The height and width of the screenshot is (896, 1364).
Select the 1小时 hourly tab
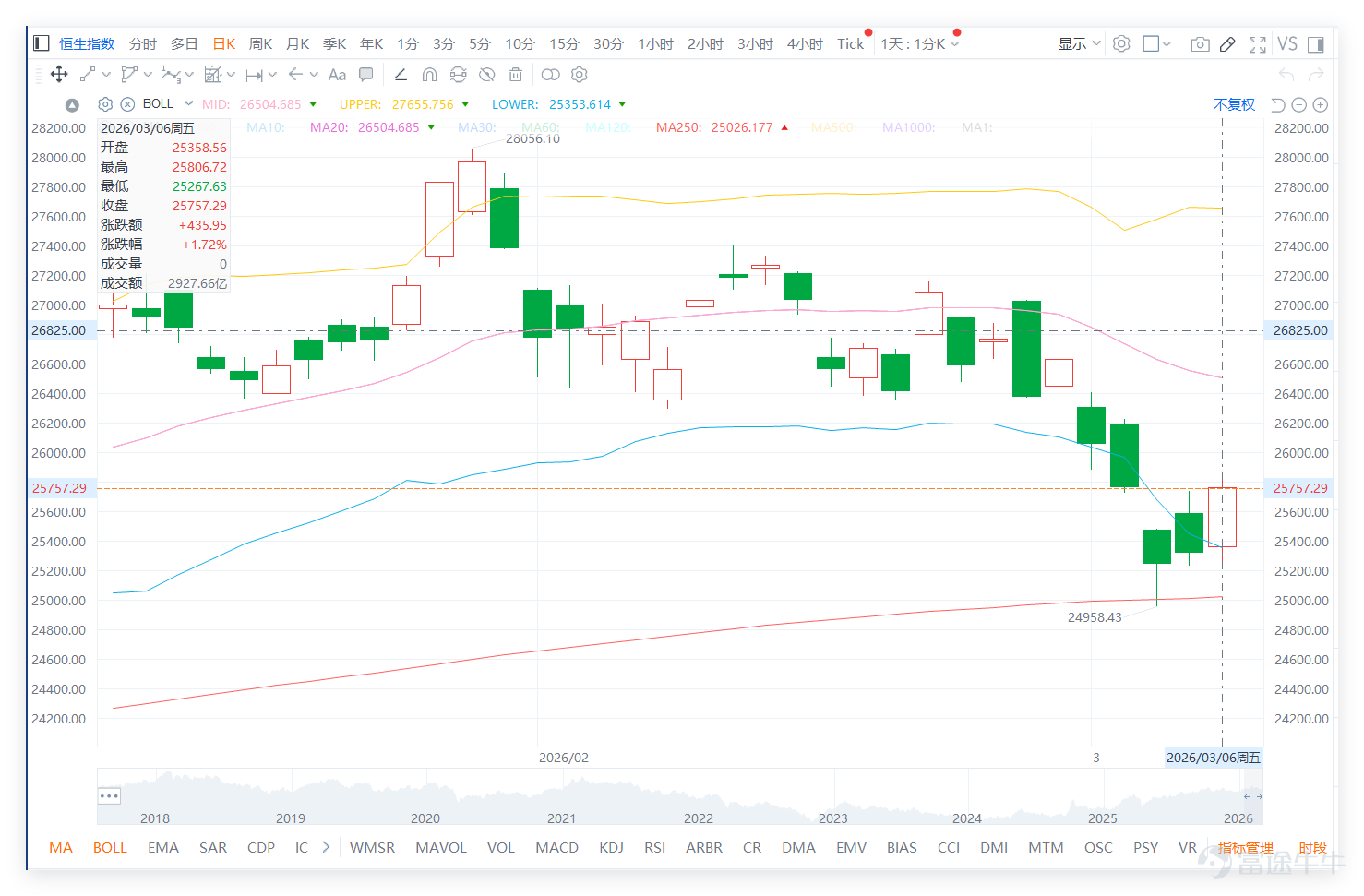click(x=656, y=43)
